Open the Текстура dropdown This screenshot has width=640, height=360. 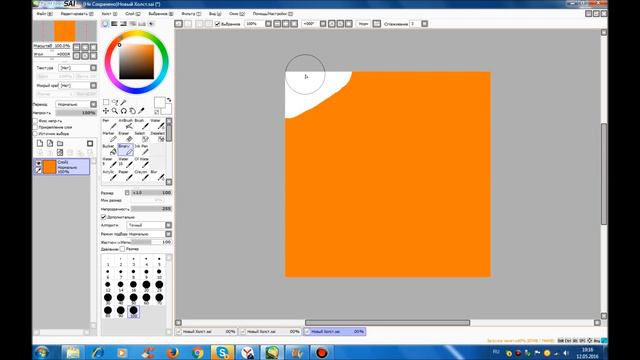[78, 68]
